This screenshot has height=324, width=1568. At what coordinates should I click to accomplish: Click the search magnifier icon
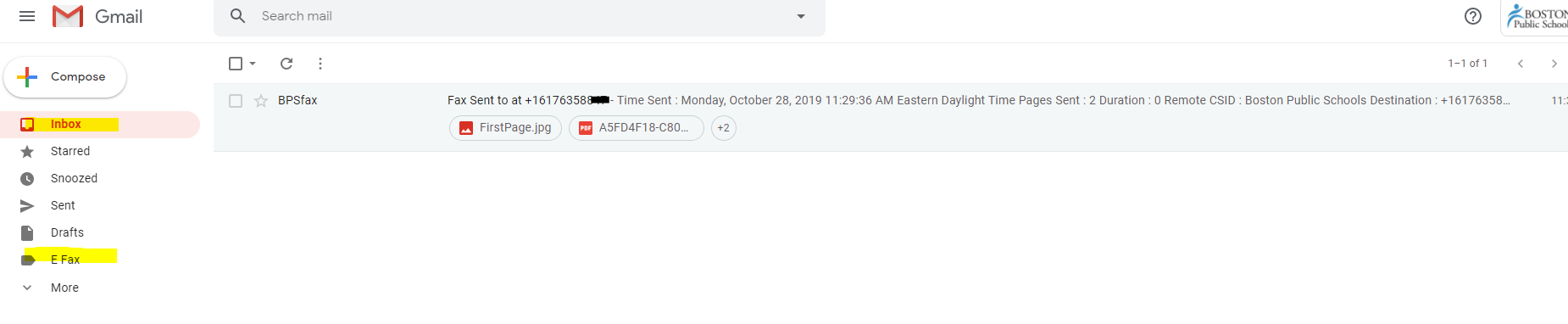238,16
